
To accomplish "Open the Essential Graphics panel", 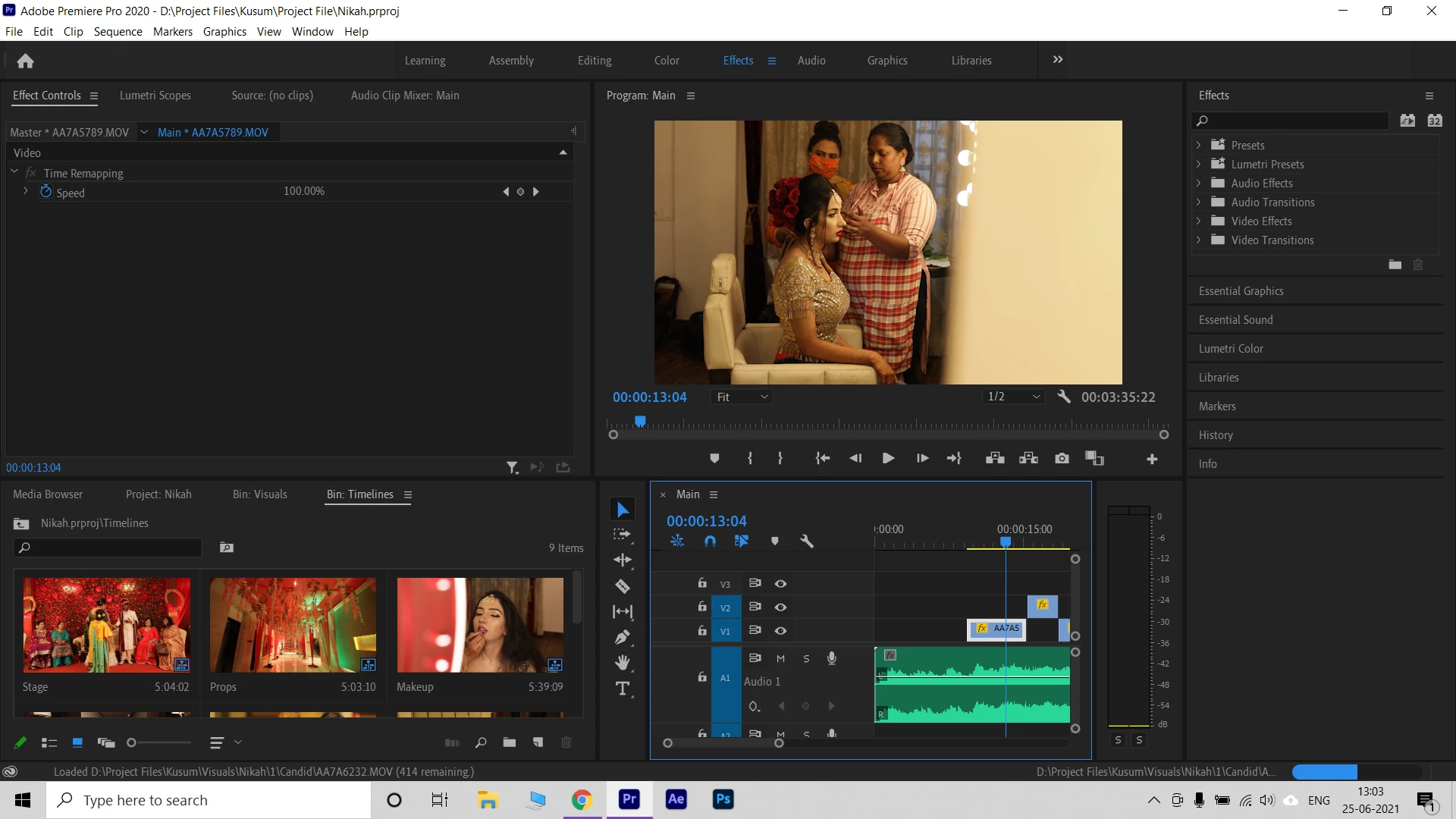I will point(1241,291).
